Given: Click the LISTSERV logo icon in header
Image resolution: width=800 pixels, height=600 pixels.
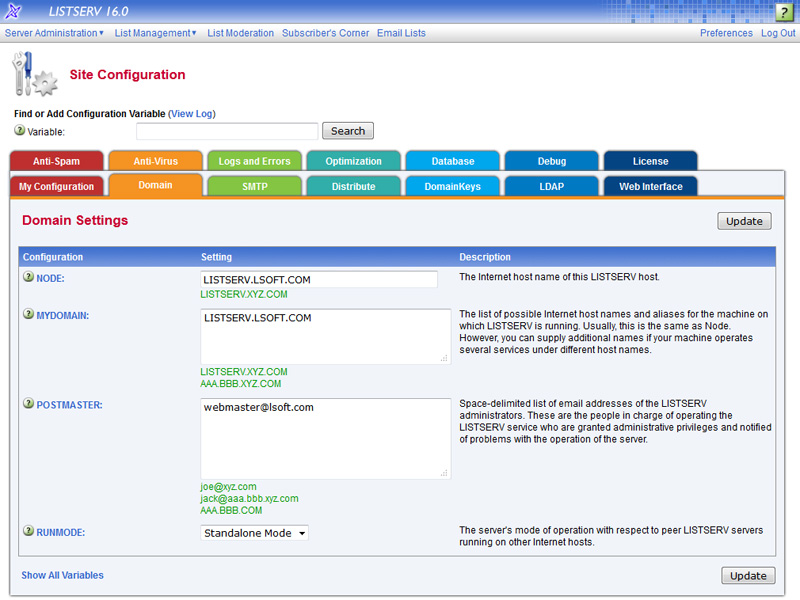Looking at the screenshot, I should coord(14,11).
